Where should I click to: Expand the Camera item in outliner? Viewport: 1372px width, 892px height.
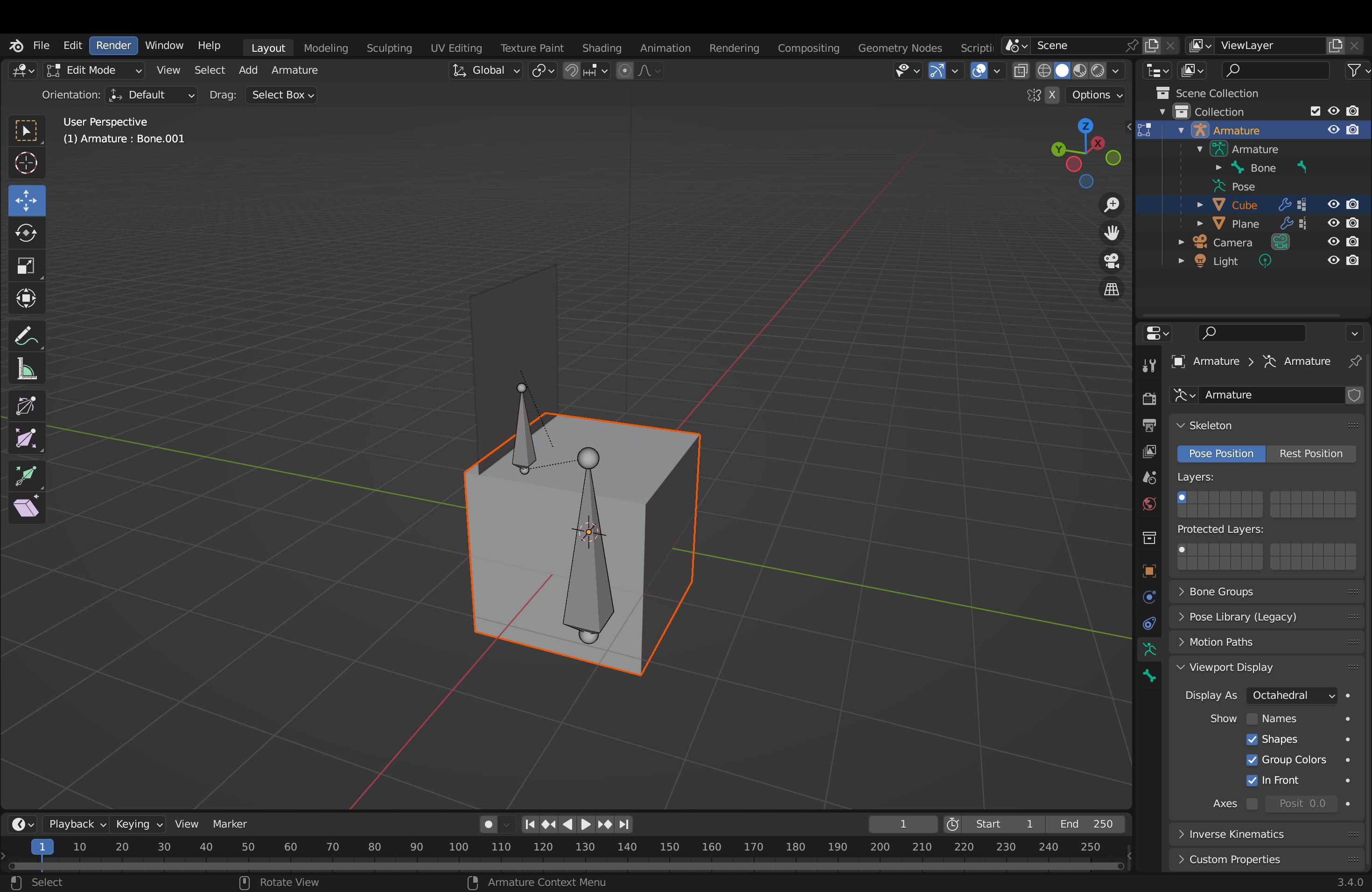1181,242
